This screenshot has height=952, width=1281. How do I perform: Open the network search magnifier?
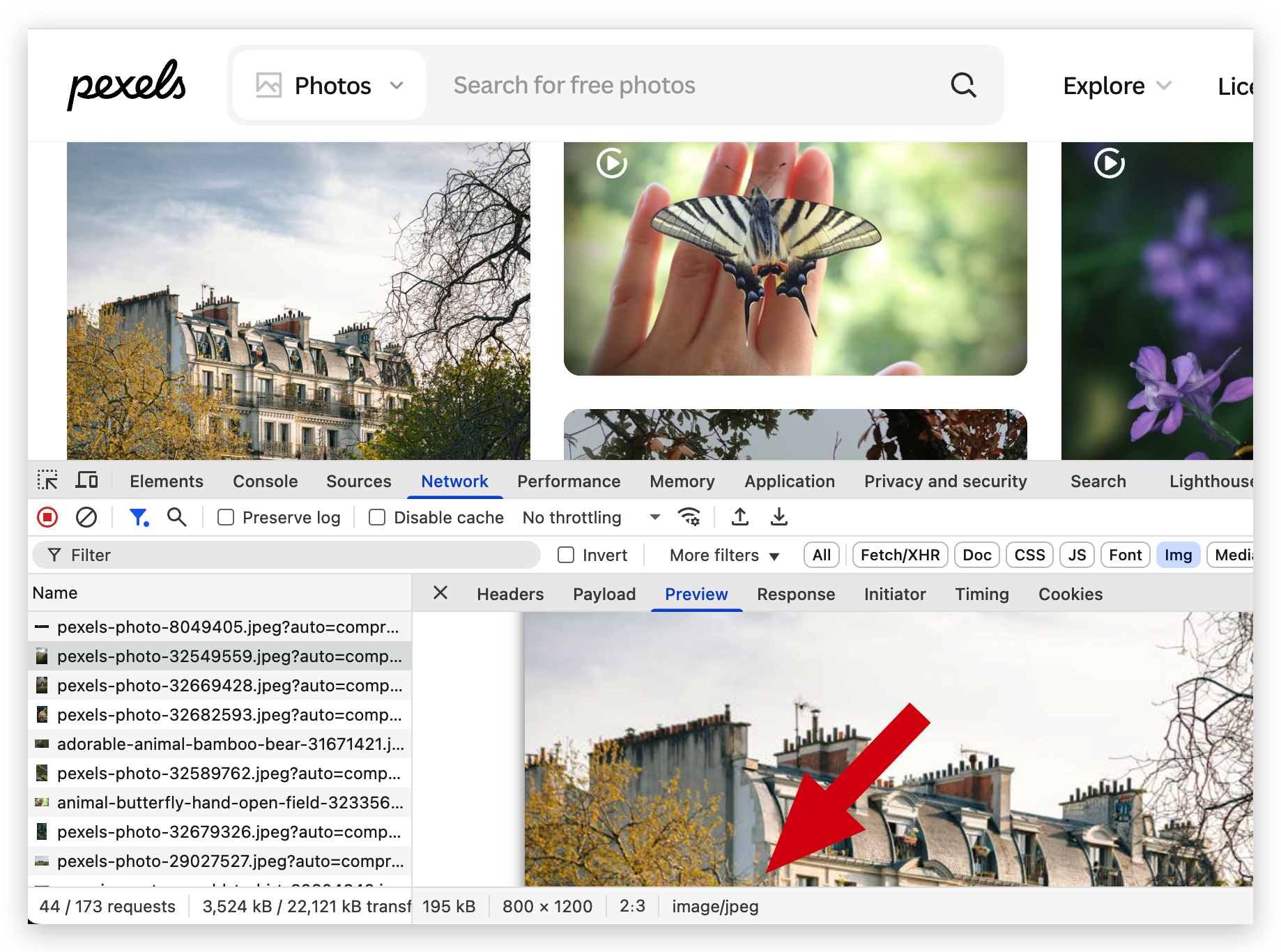click(x=177, y=517)
